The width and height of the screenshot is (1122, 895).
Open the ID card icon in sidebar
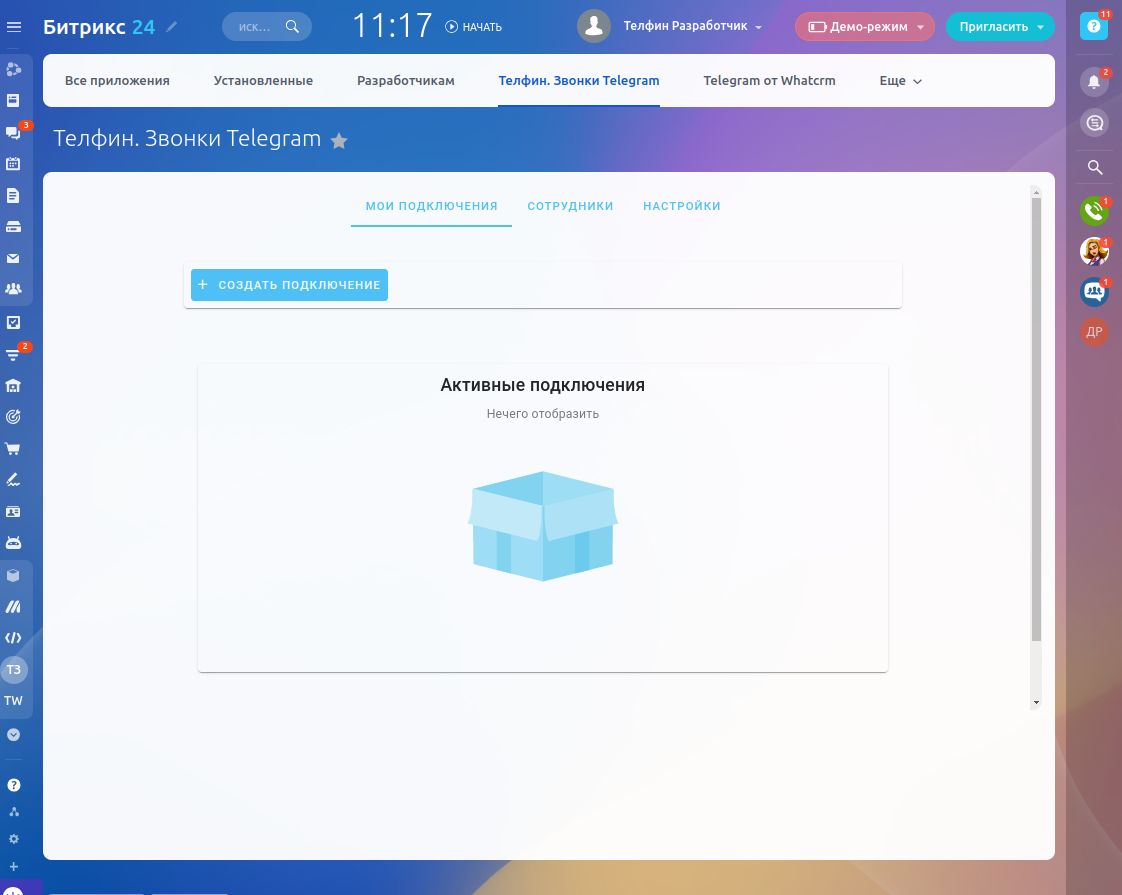click(x=14, y=512)
